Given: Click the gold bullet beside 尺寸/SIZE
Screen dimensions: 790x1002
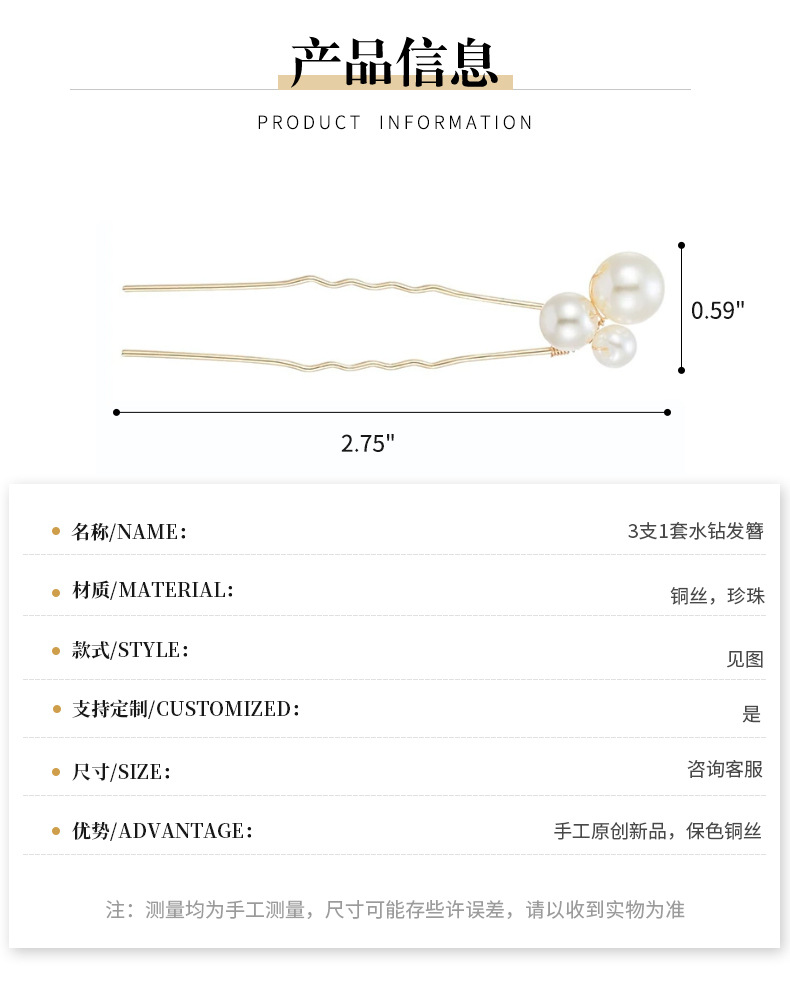Looking at the screenshot, I should [56, 771].
